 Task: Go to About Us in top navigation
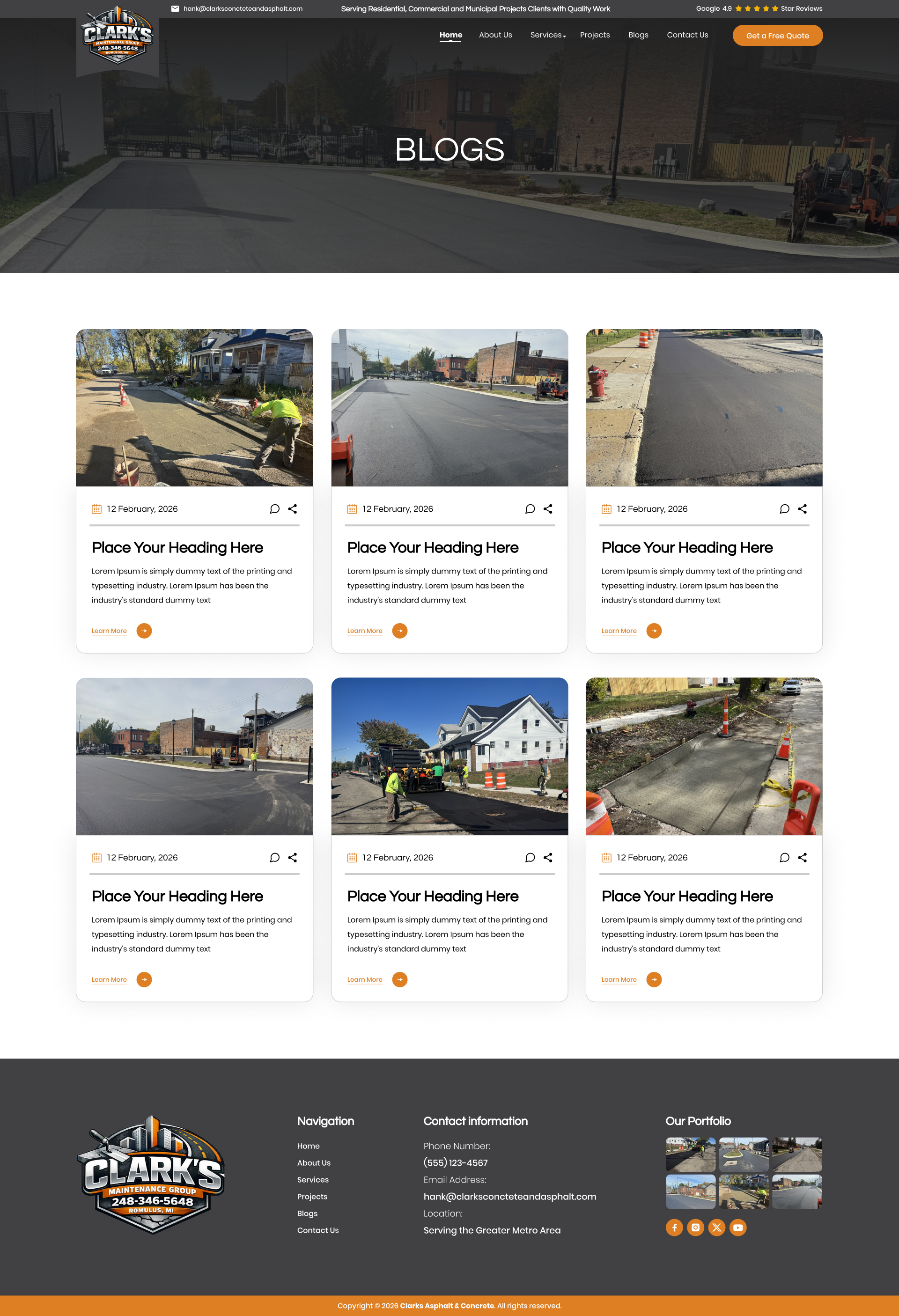pyautogui.click(x=495, y=35)
